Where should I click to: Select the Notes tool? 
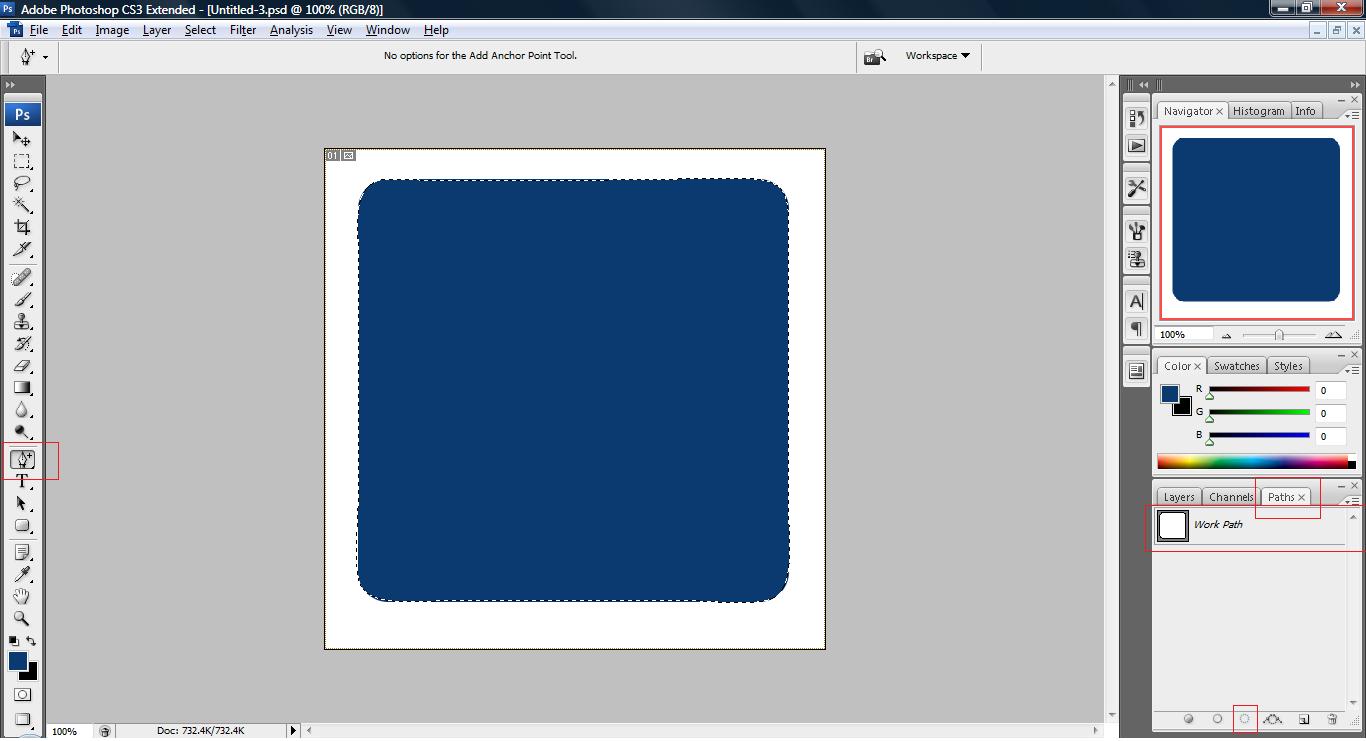point(22,552)
